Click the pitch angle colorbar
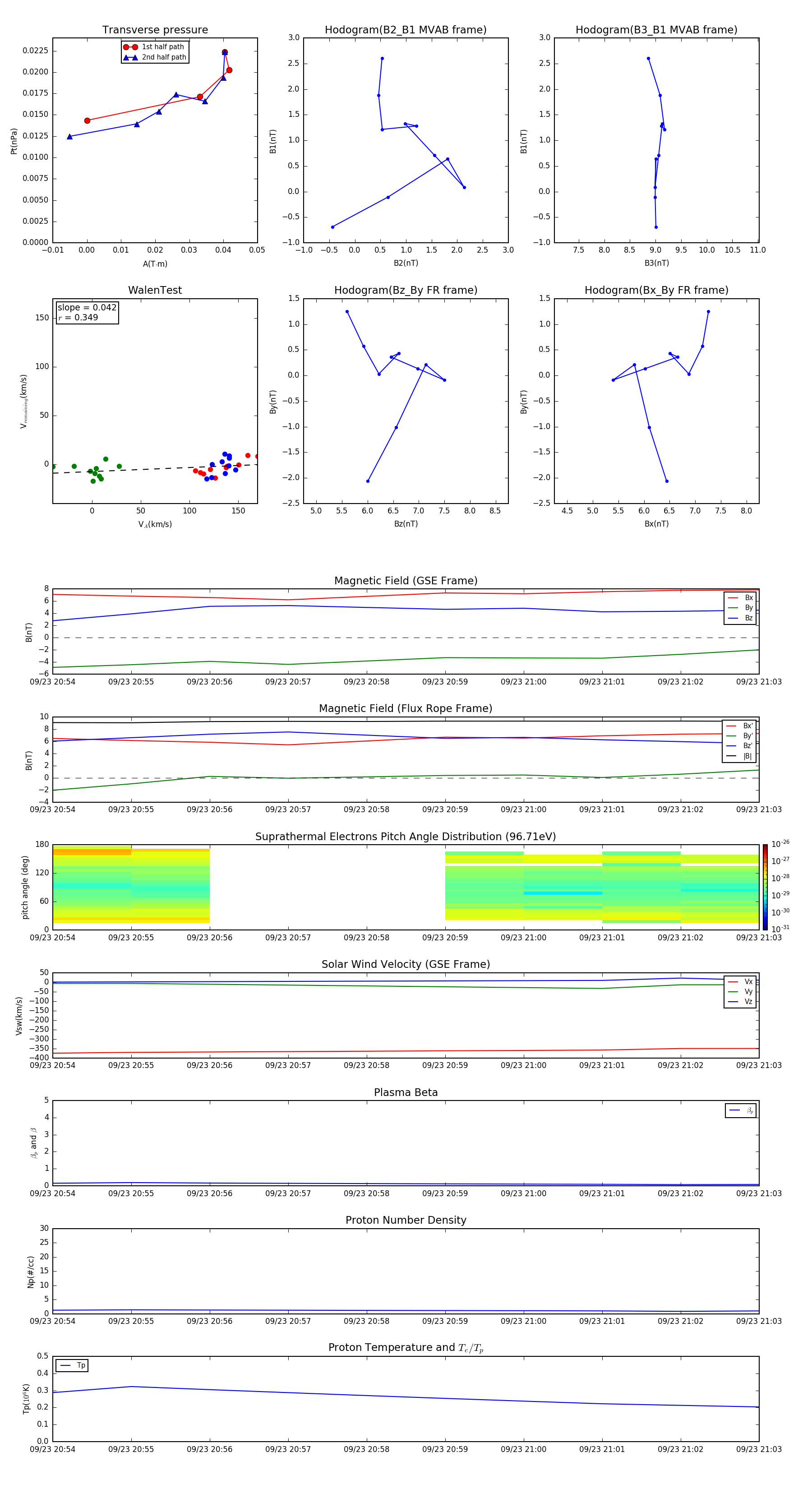This screenshot has height=1489, width=812. click(x=765, y=887)
